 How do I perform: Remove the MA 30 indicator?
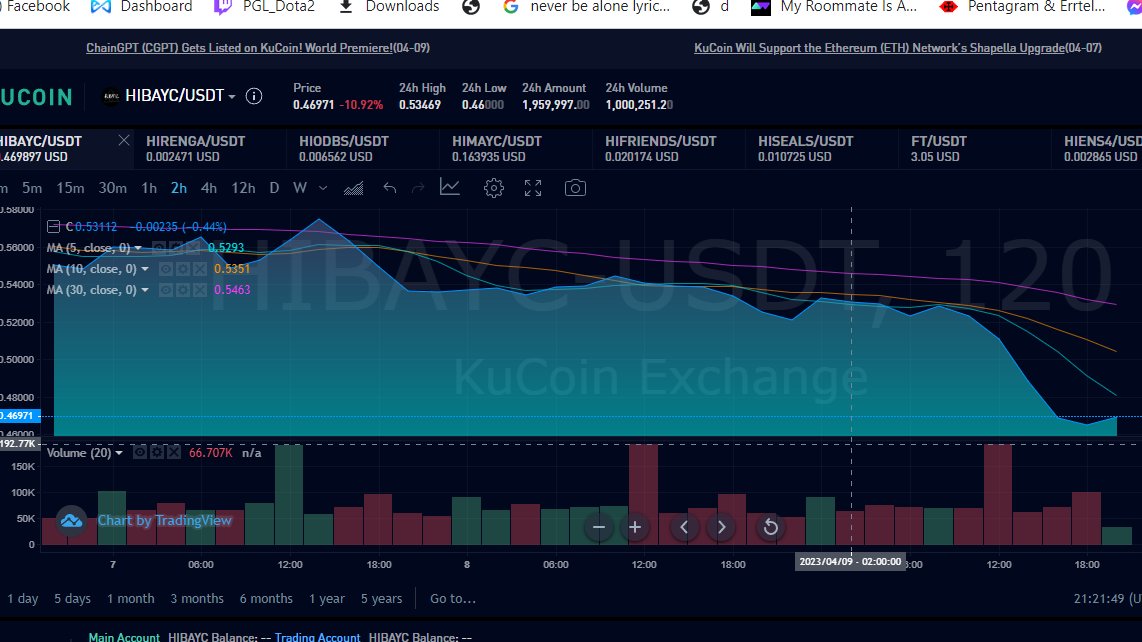click(200, 290)
